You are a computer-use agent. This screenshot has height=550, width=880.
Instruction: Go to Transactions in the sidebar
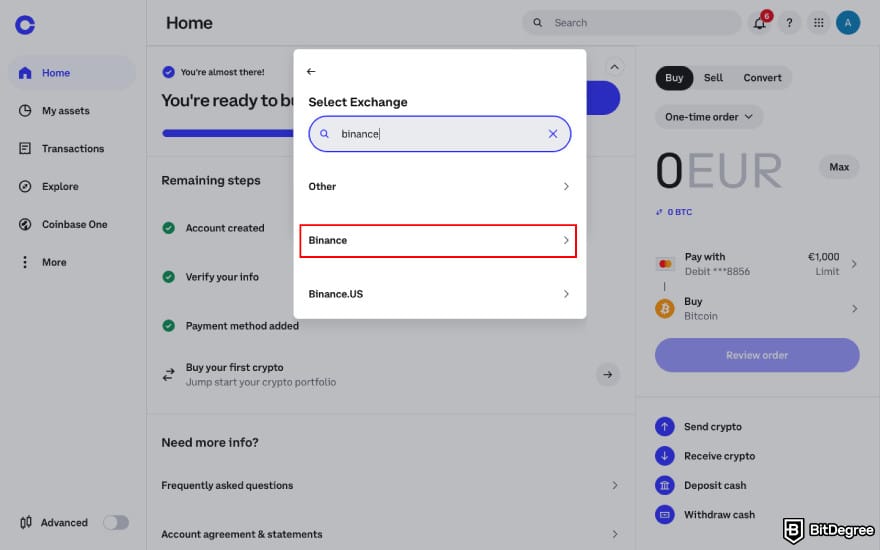tap(72, 148)
